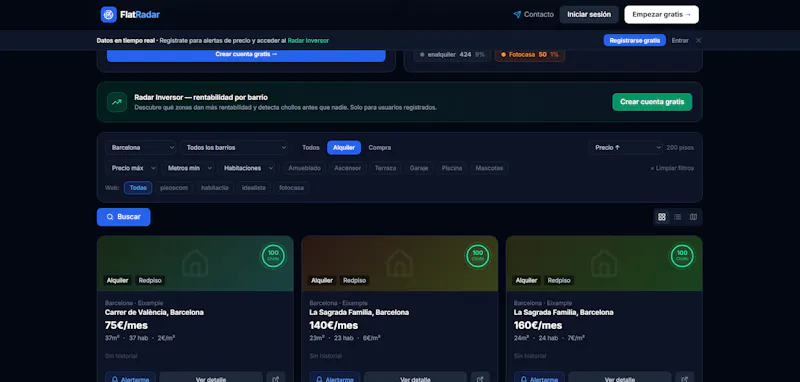Click Redpiso tag on 75€/mes card
This screenshot has width=800, height=382.
[x=151, y=281]
